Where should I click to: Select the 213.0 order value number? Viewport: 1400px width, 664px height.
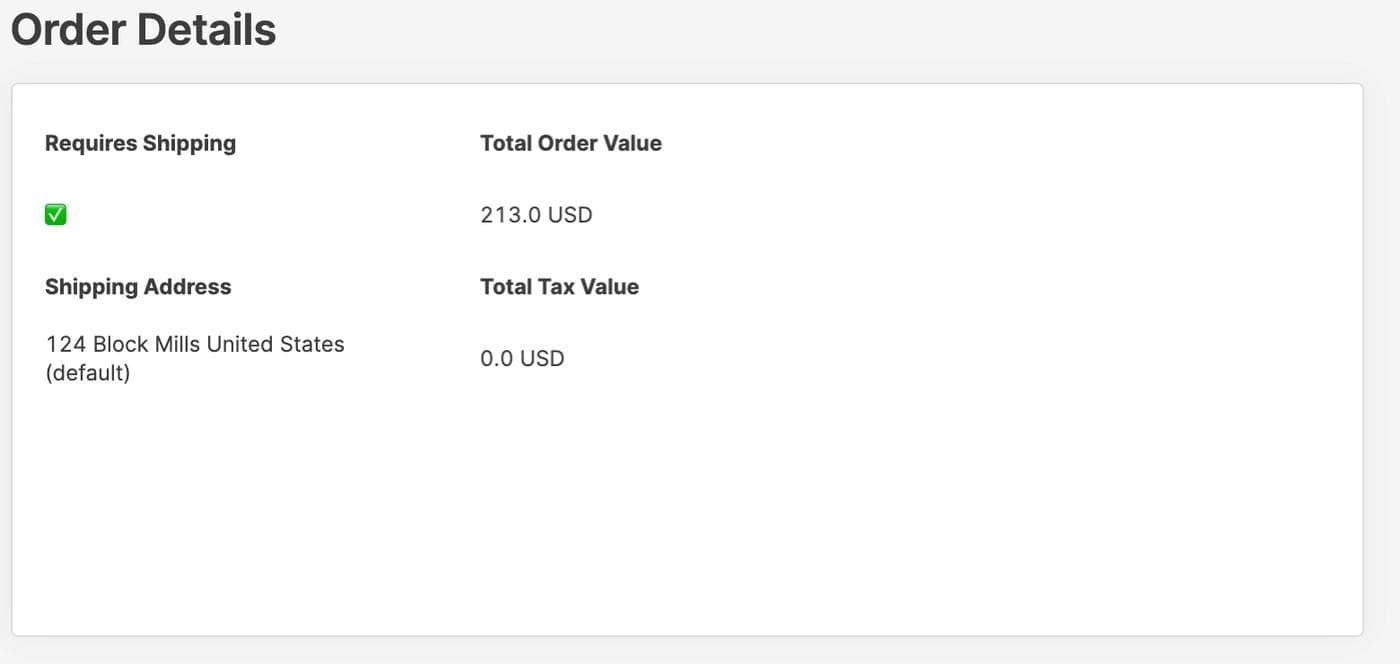pos(509,214)
